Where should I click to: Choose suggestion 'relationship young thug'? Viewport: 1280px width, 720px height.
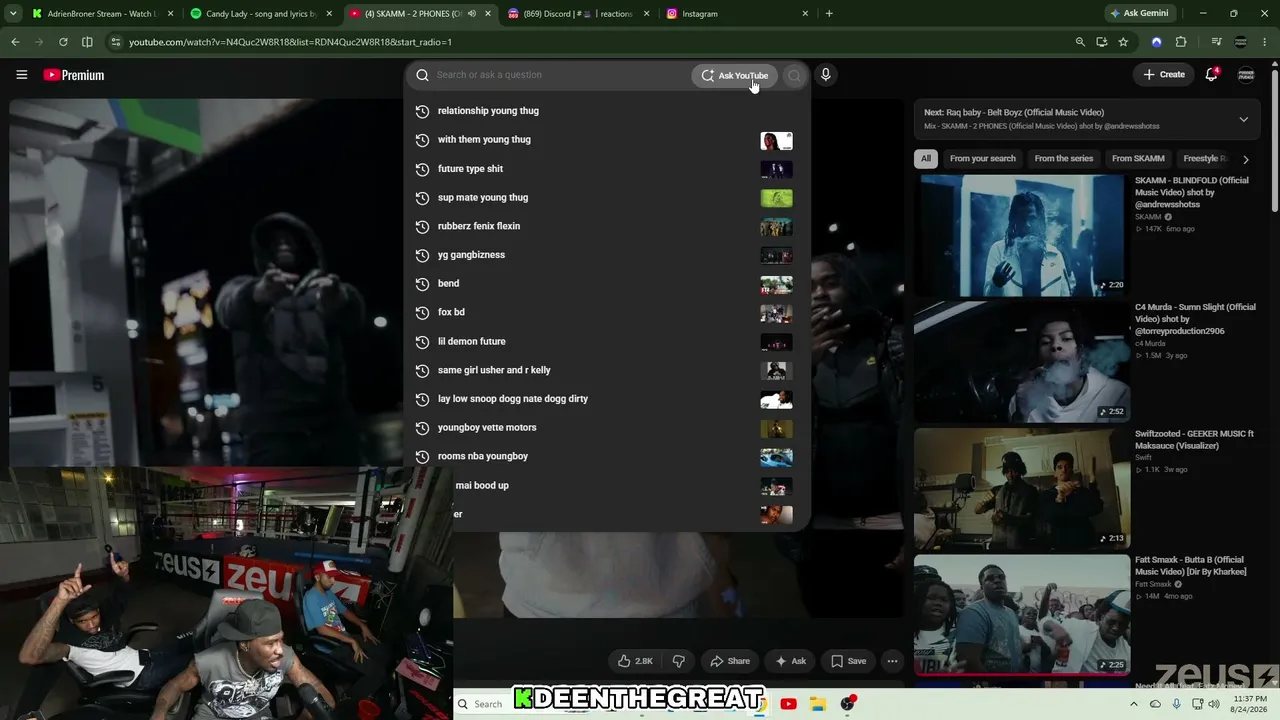[x=606, y=111]
